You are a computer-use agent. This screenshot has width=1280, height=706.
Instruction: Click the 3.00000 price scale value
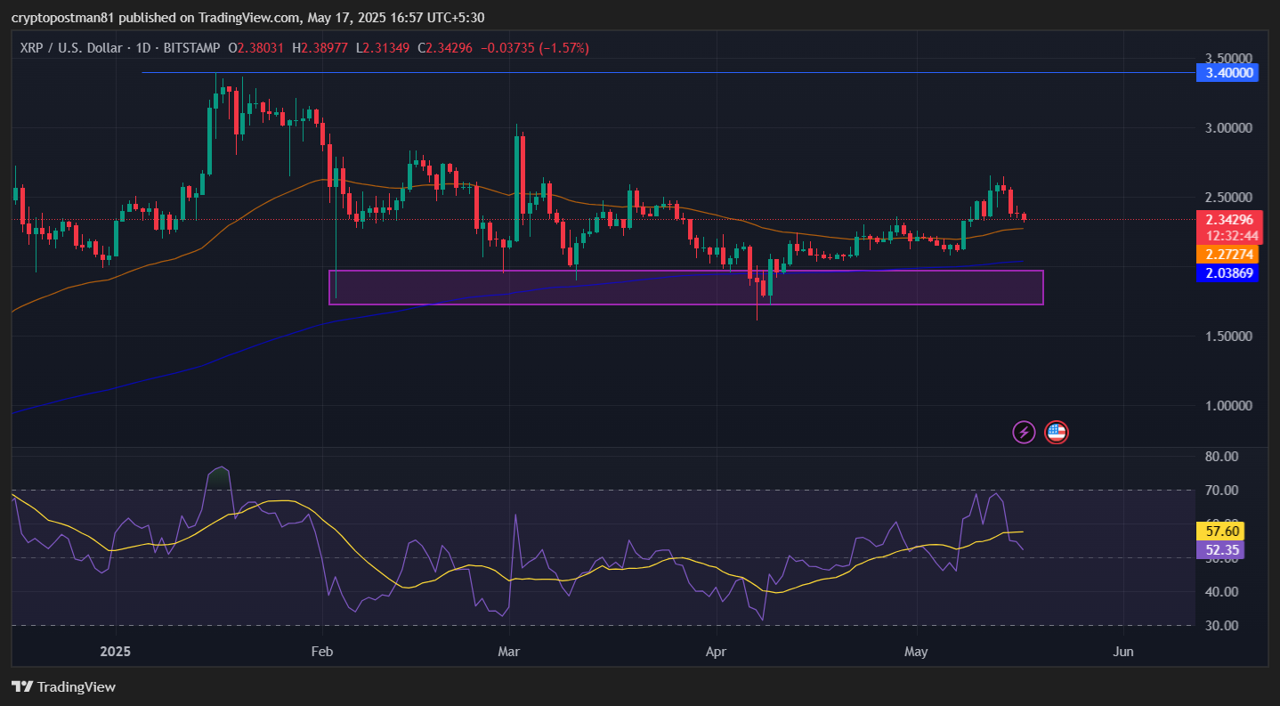1229,128
